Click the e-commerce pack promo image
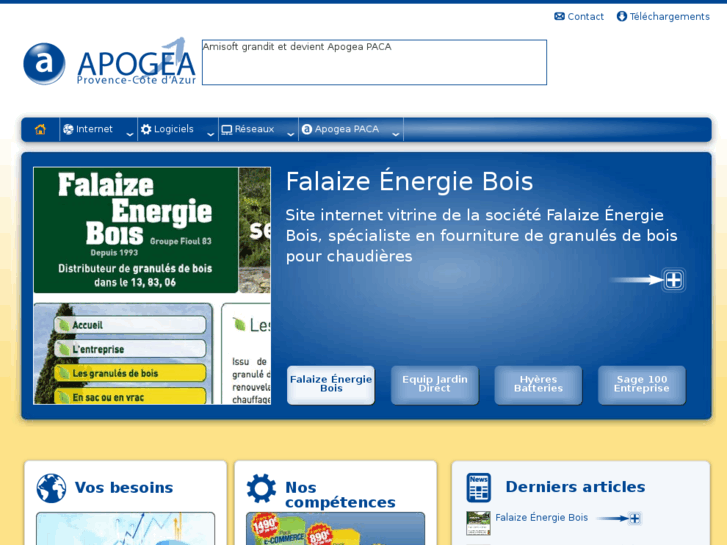This screenshot has height=545, width=727. (335, 529)
